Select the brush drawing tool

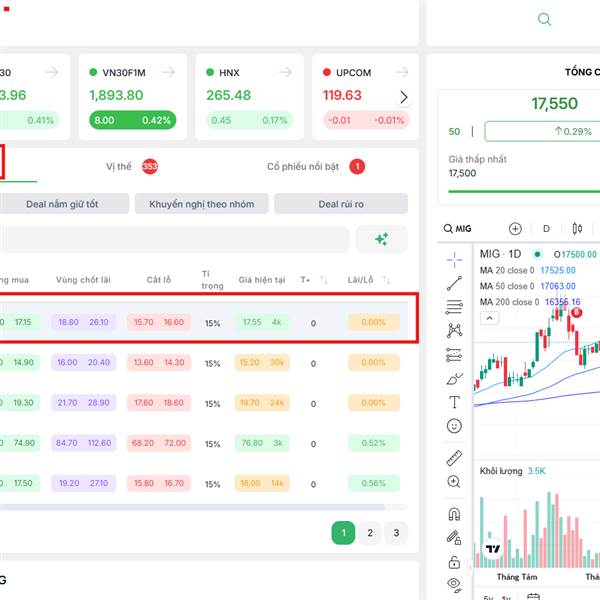point(454,378)
